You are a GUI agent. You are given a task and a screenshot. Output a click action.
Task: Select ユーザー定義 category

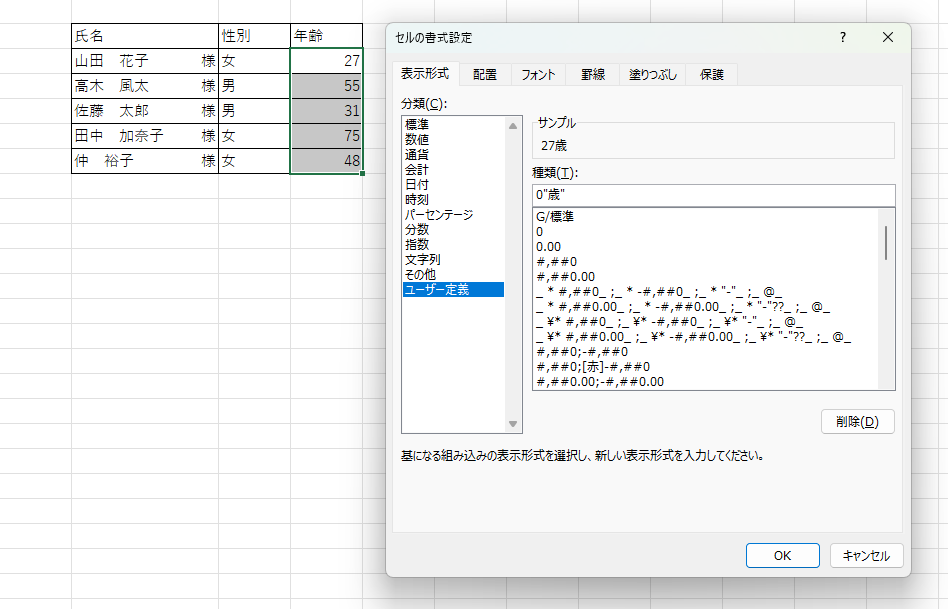(x=436, y=290)
